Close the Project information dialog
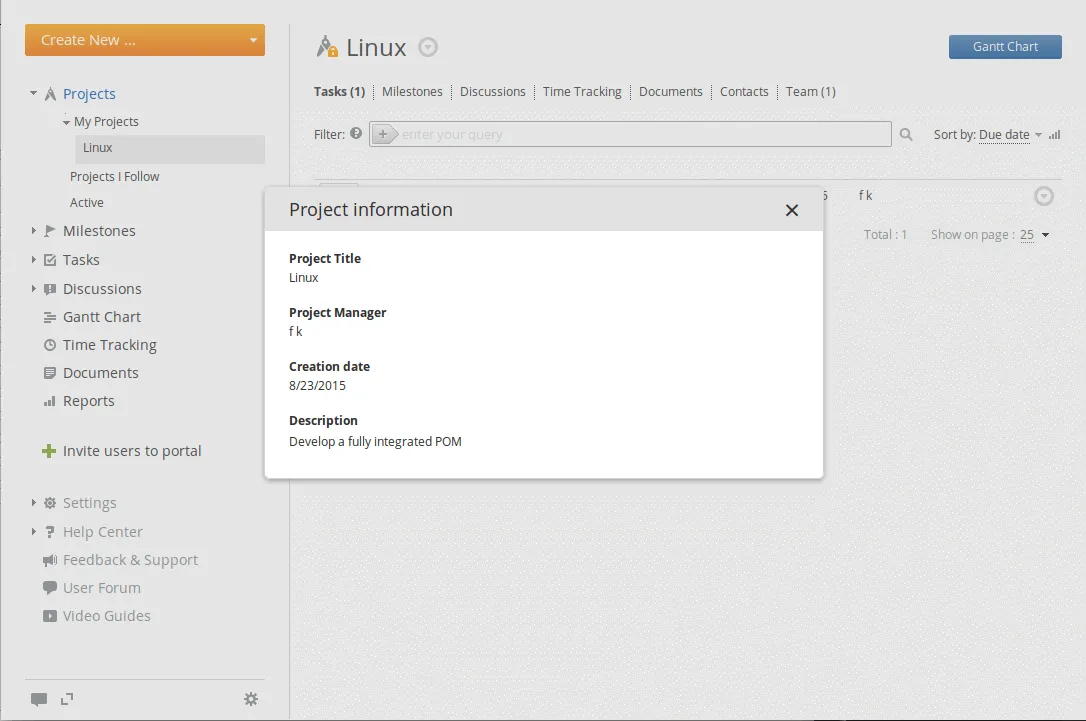 [x=792, y=210]
